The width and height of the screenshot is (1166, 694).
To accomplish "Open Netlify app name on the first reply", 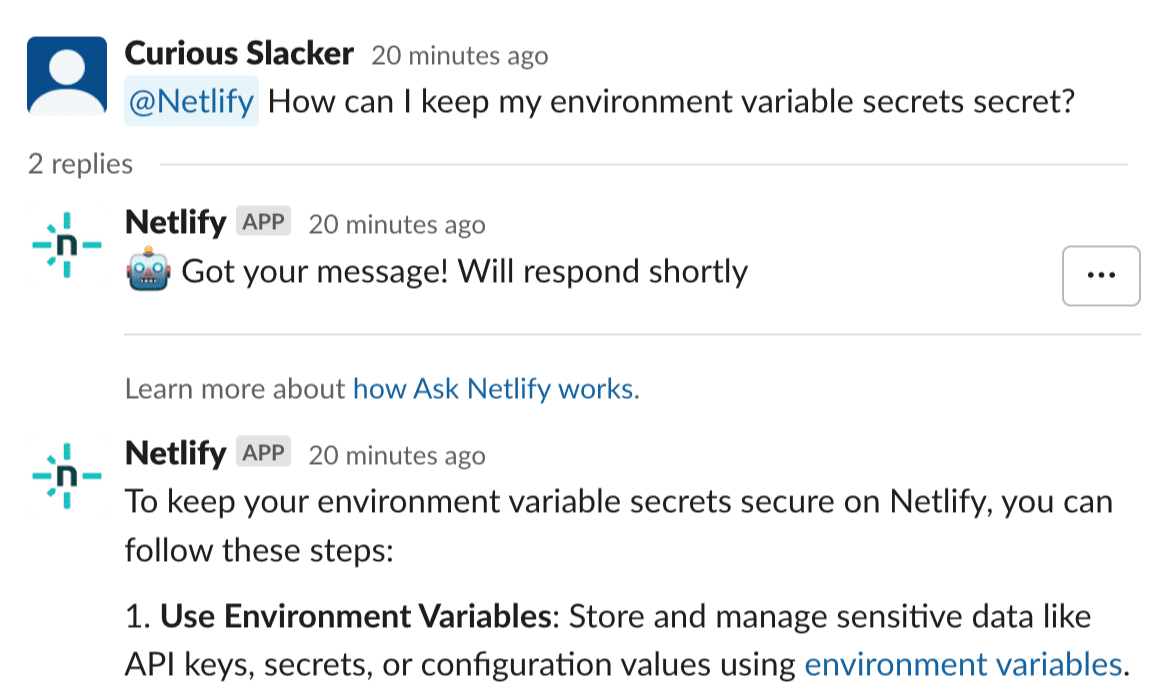I will [175, 222].
